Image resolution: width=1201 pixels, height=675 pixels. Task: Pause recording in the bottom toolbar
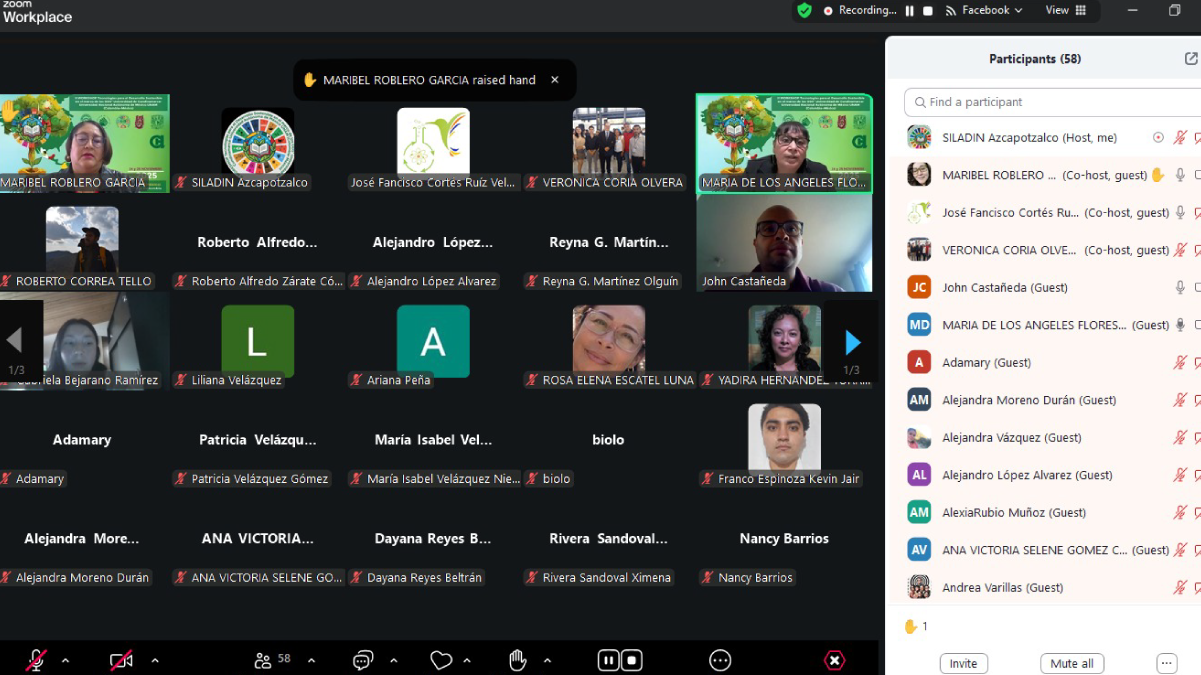click(x=609, y=660)
